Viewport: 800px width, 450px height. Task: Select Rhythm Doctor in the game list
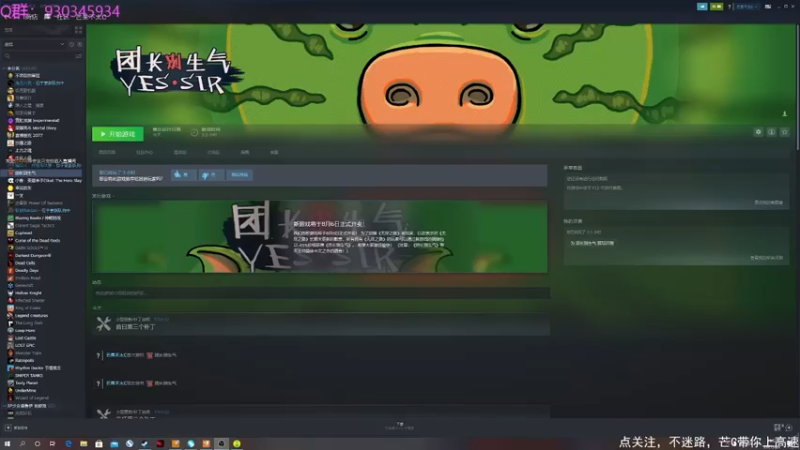point(37,368)
